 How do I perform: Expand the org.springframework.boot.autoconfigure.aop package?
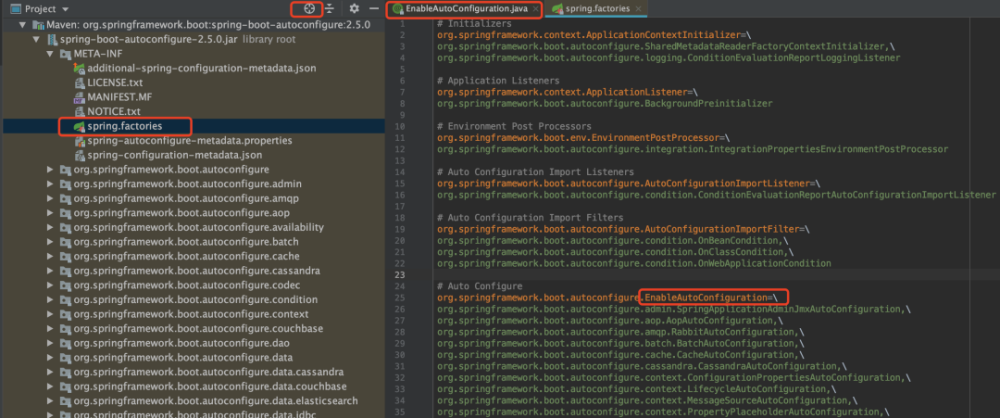pyautogui.click(x=50, y=213)
